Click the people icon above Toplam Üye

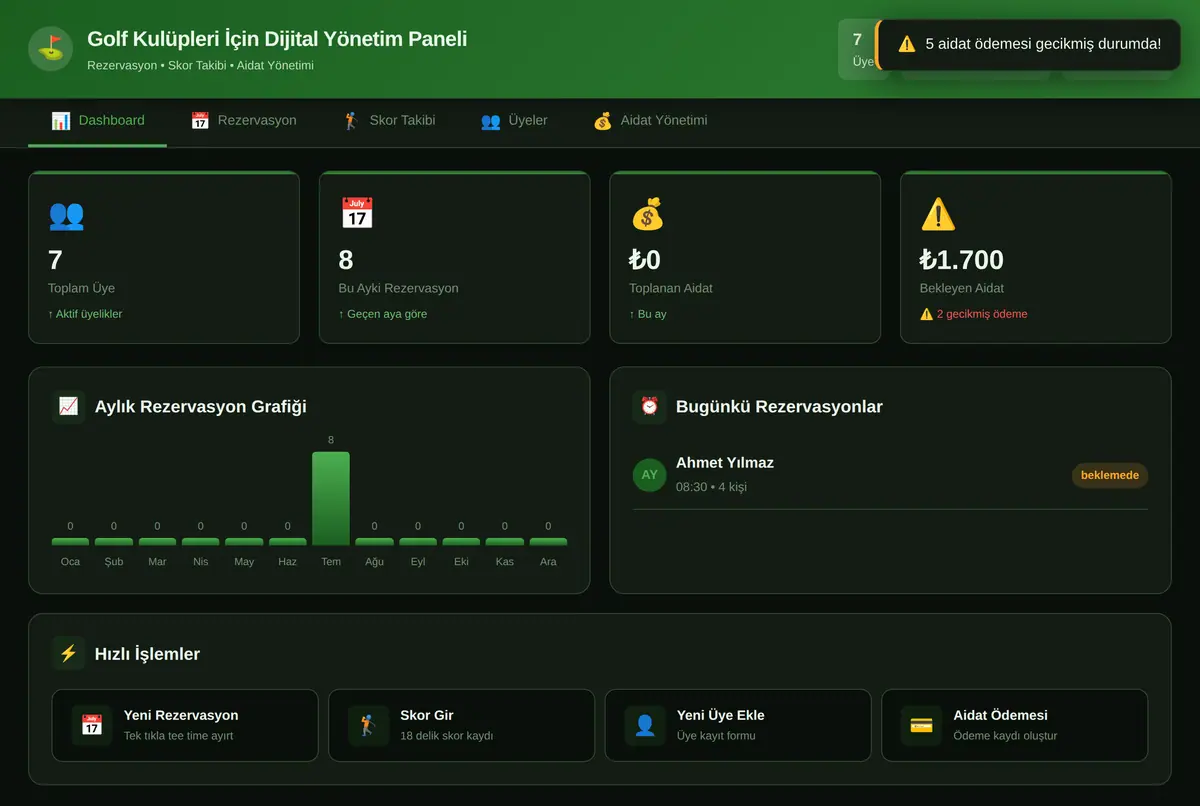point(66,214)
